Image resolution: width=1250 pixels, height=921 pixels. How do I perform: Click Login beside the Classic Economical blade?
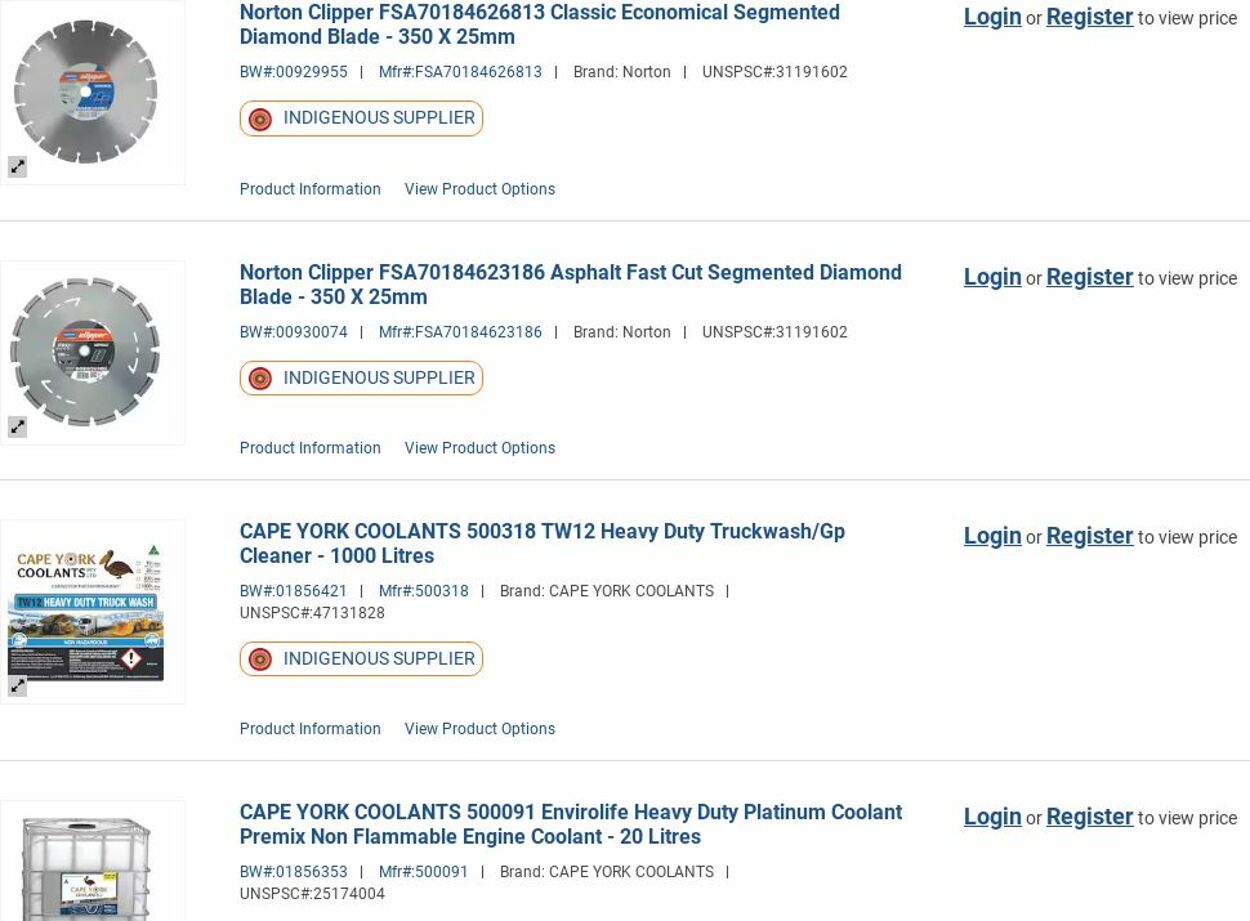click(992, 17)
